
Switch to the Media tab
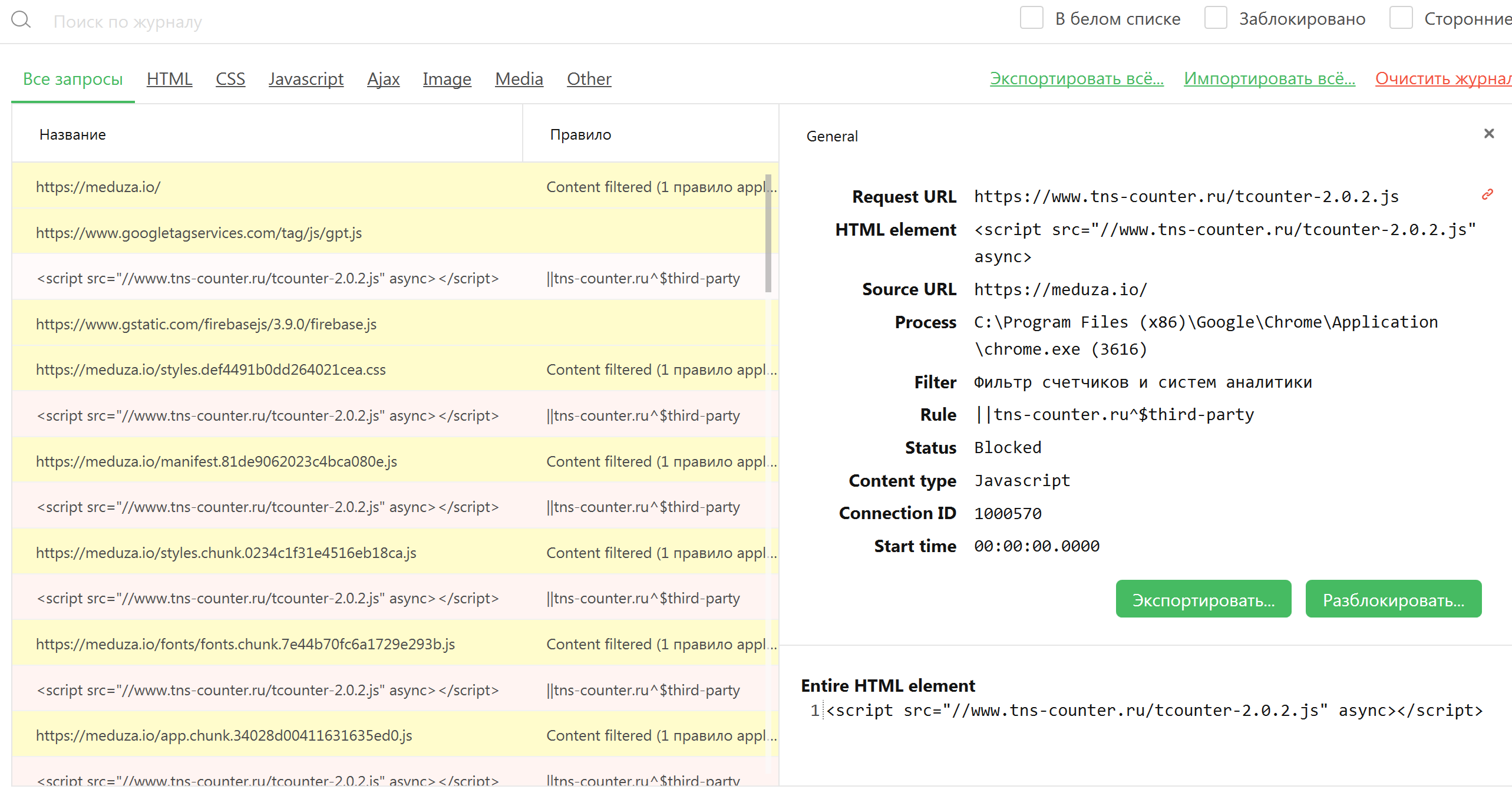click(519, 79)
